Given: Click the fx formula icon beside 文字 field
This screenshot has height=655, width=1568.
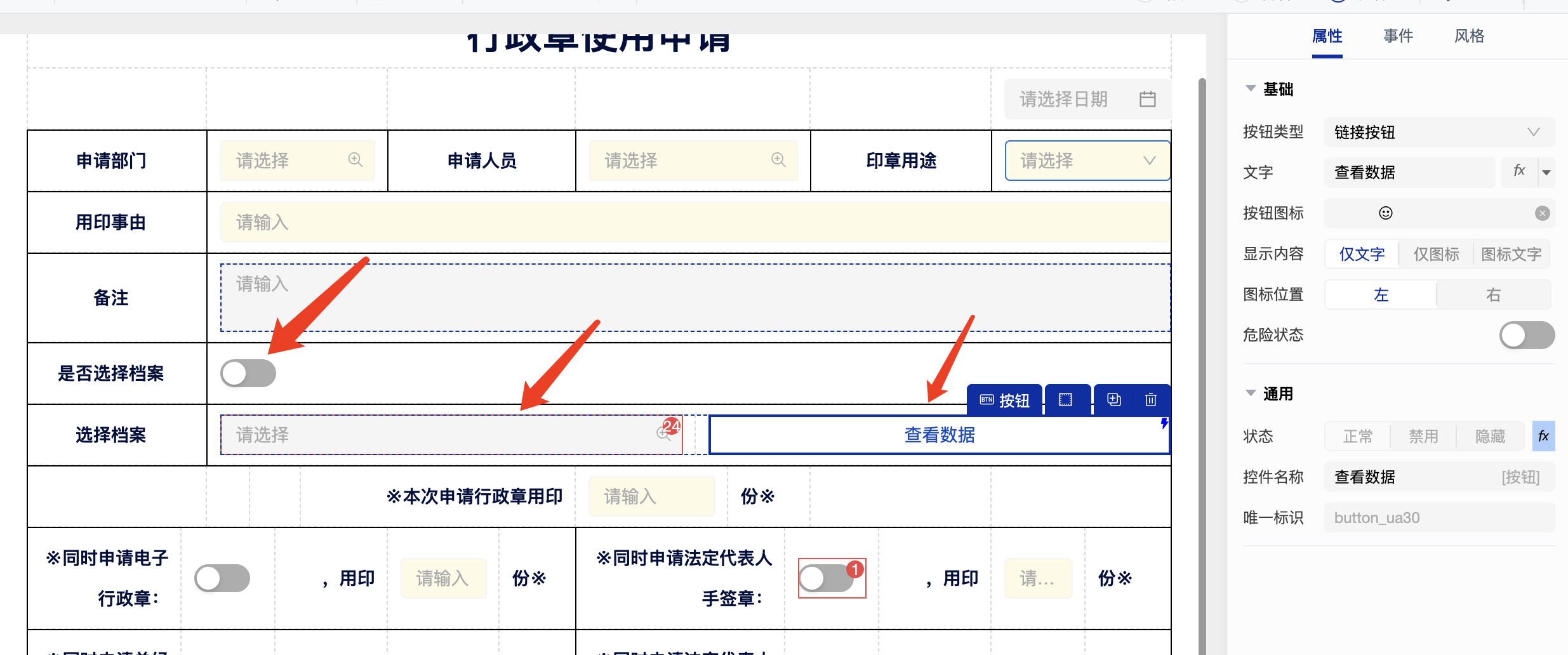Looking at the screenshot, I should click(1519, 171).
